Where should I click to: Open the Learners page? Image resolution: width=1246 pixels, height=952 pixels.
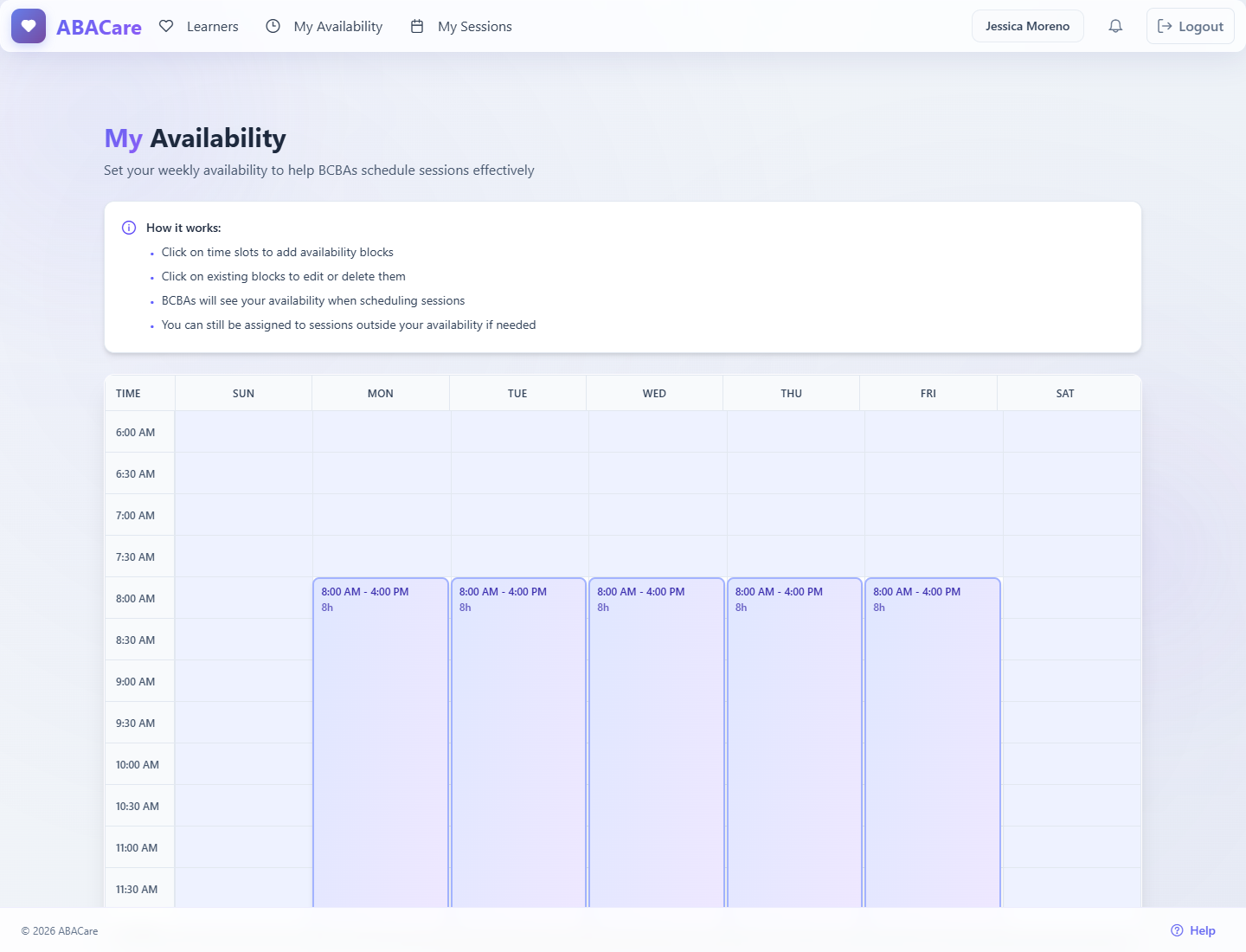[x=199, y=27]
